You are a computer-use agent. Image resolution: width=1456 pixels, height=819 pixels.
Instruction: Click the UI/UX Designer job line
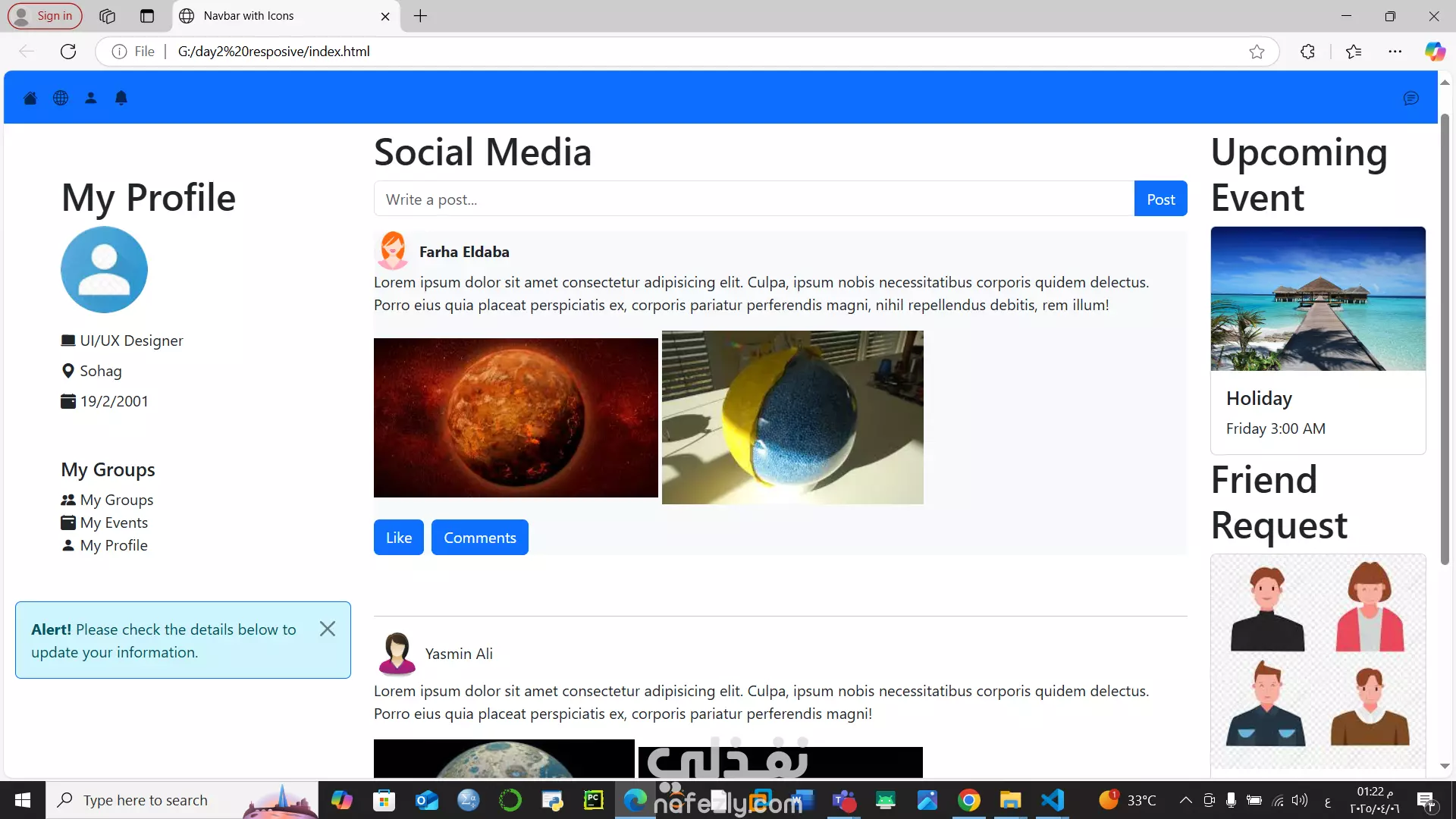coord(122,340)
